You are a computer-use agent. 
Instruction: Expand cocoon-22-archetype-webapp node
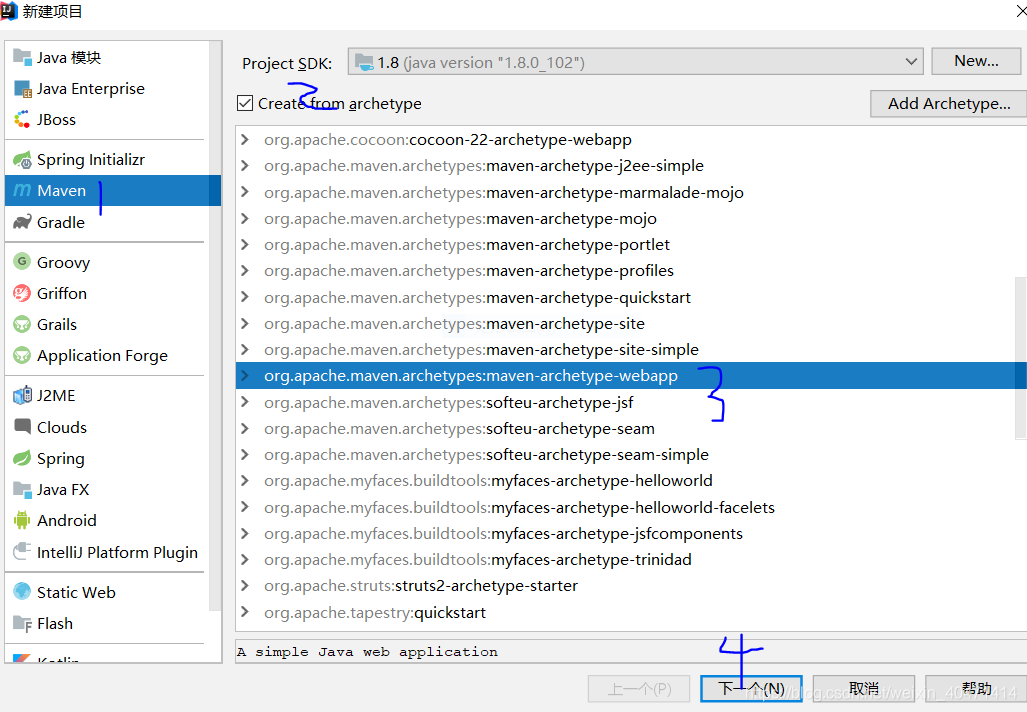point(245,140)
